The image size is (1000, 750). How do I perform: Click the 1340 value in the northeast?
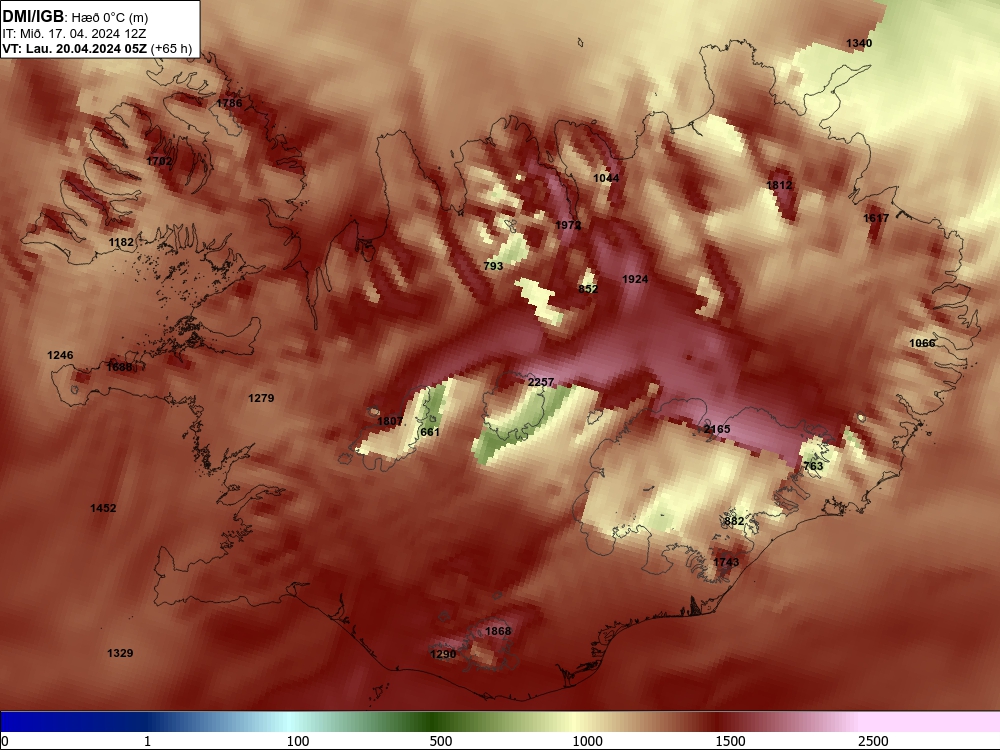pyautogui.click(x=859, y=43)
